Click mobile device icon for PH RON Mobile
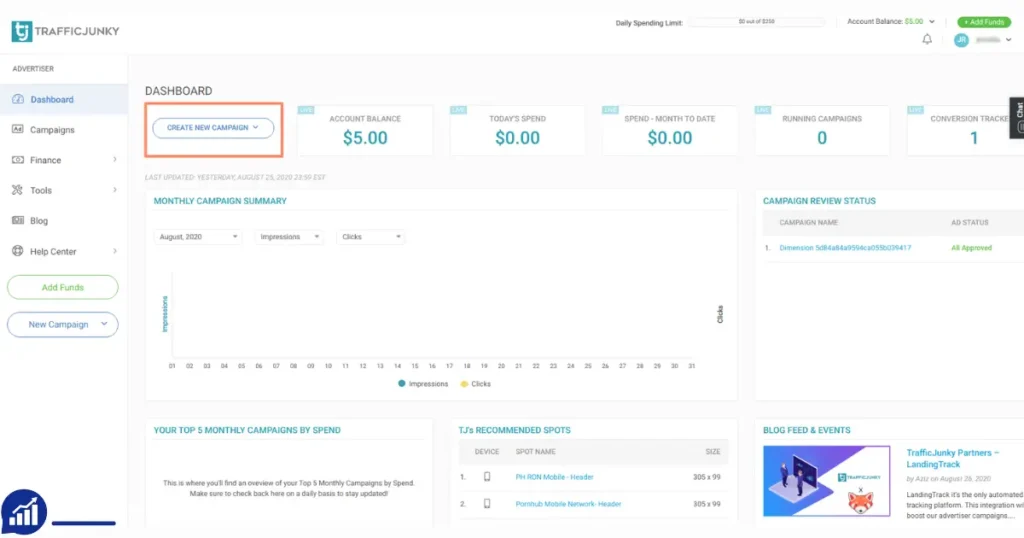 click(487, 477)
